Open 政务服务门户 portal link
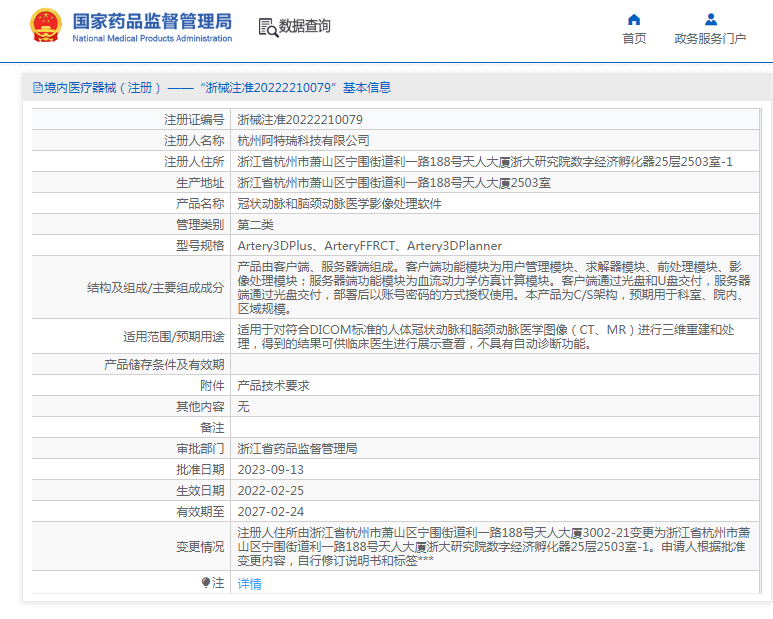Image resolution: width=773 pixels, height=619 pixels. click(710, 38)
